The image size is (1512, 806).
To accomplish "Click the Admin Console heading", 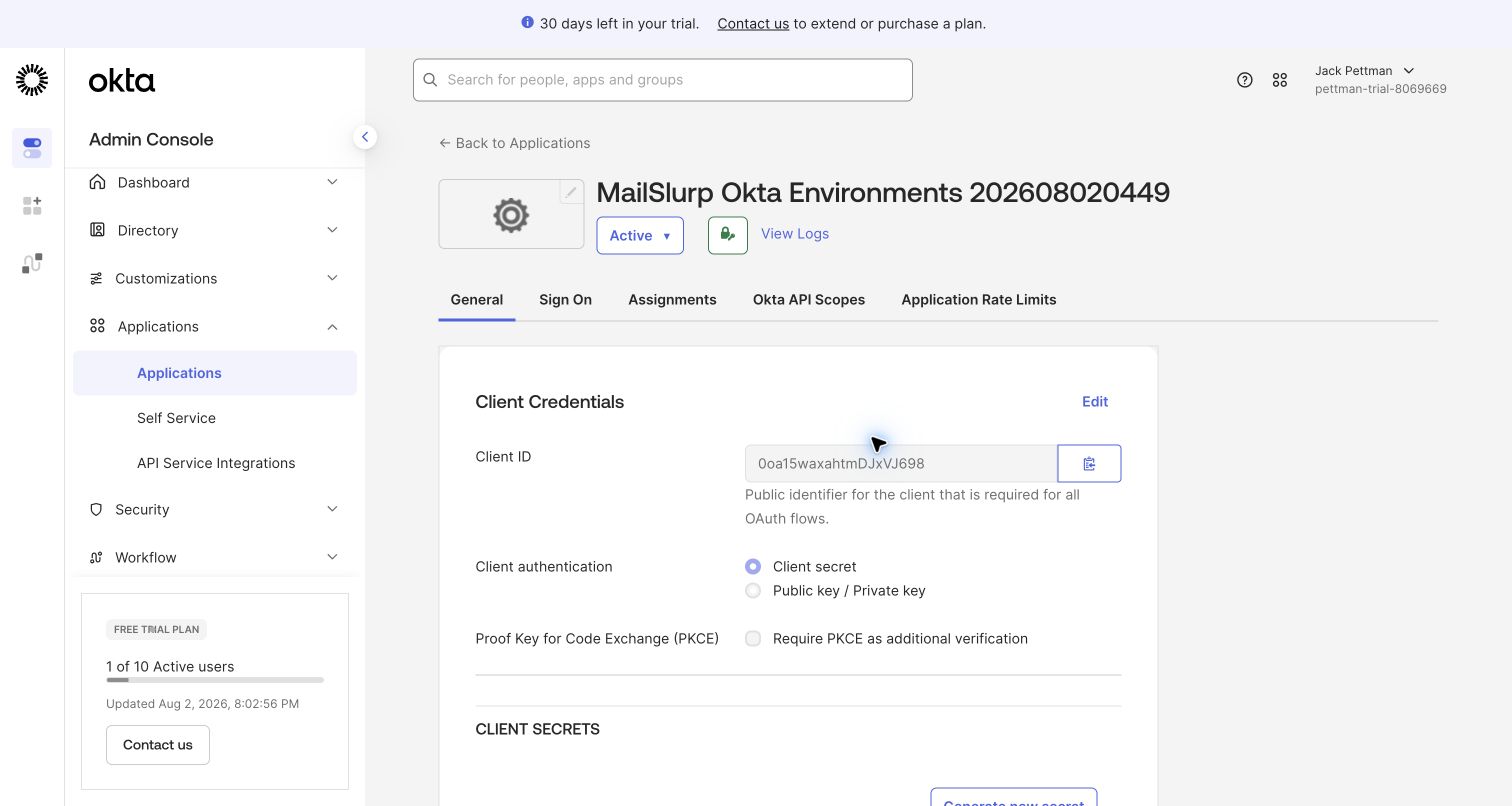I will 151,139.
